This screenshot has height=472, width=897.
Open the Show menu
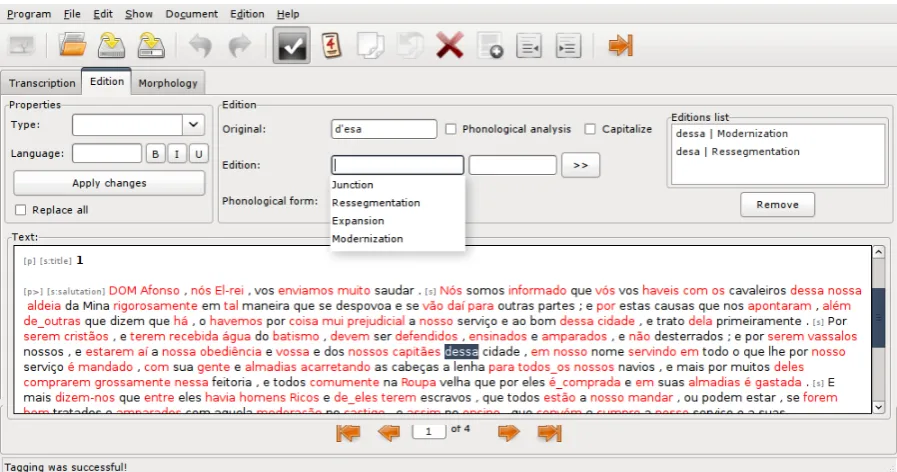pos(139,14)
